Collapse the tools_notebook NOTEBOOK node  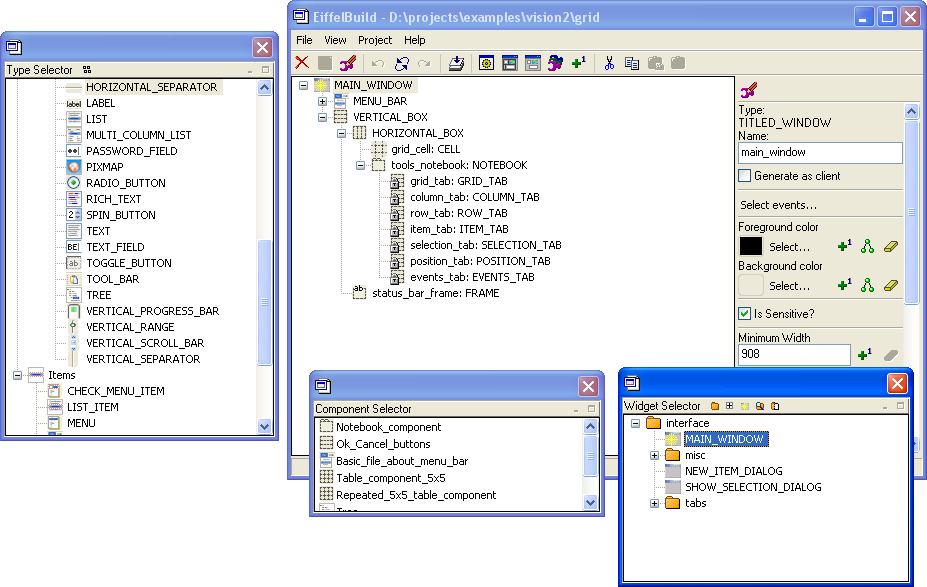pos(361,165)
